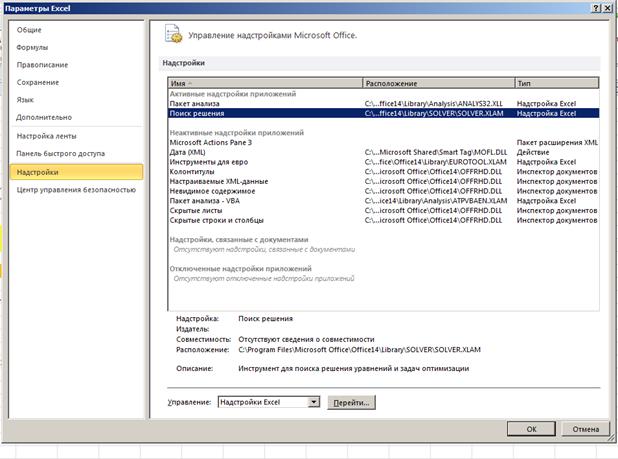Click the Активные надстройки приложений group header
The height and width of the screenshot is (459, 618).
click(x=233, y=94)
